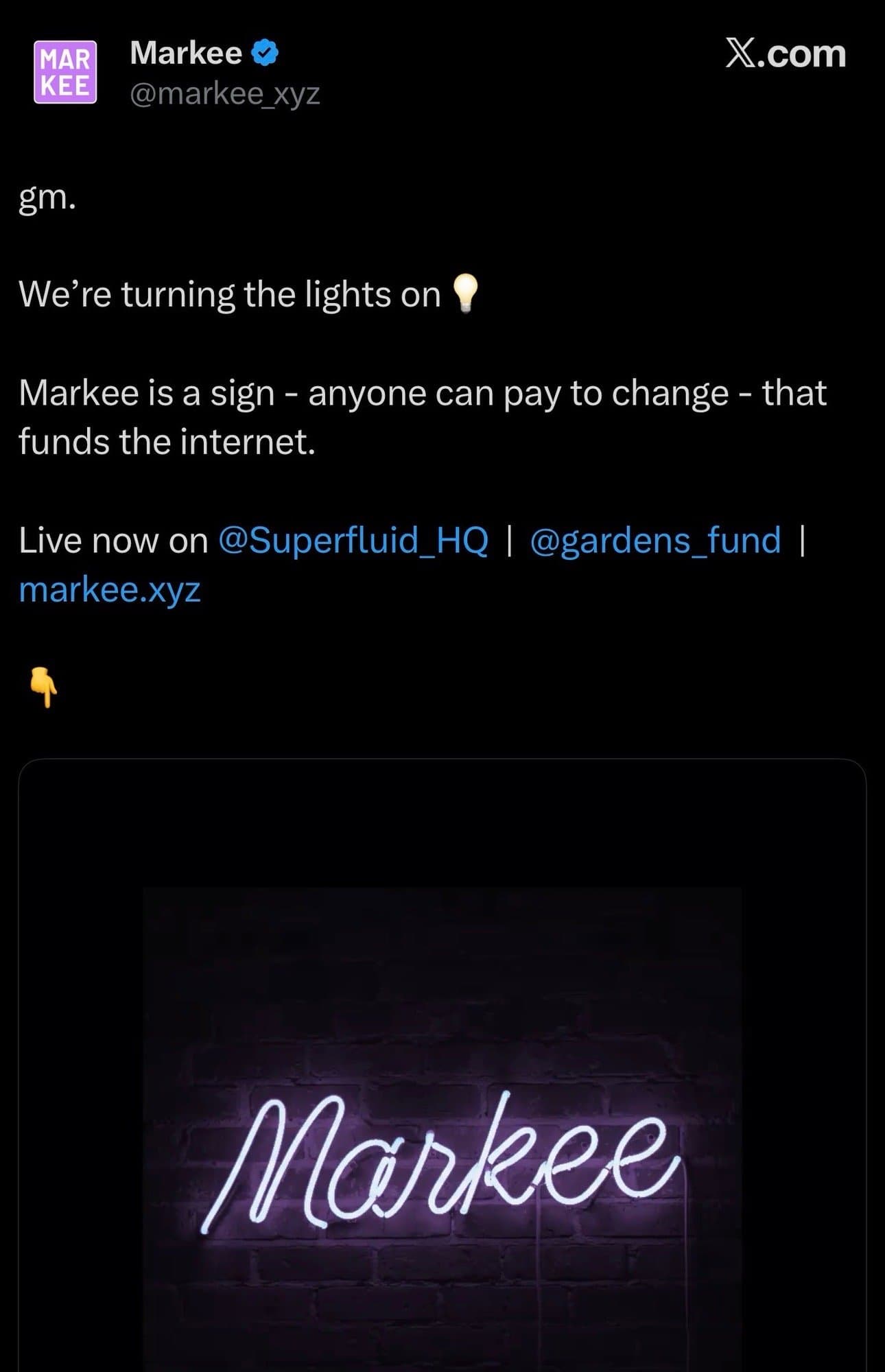Image resolution: width=885 pixels, height=1372 pixels.
Task: Click the pipe separator between the two mentions
Action: coord(508,540)
